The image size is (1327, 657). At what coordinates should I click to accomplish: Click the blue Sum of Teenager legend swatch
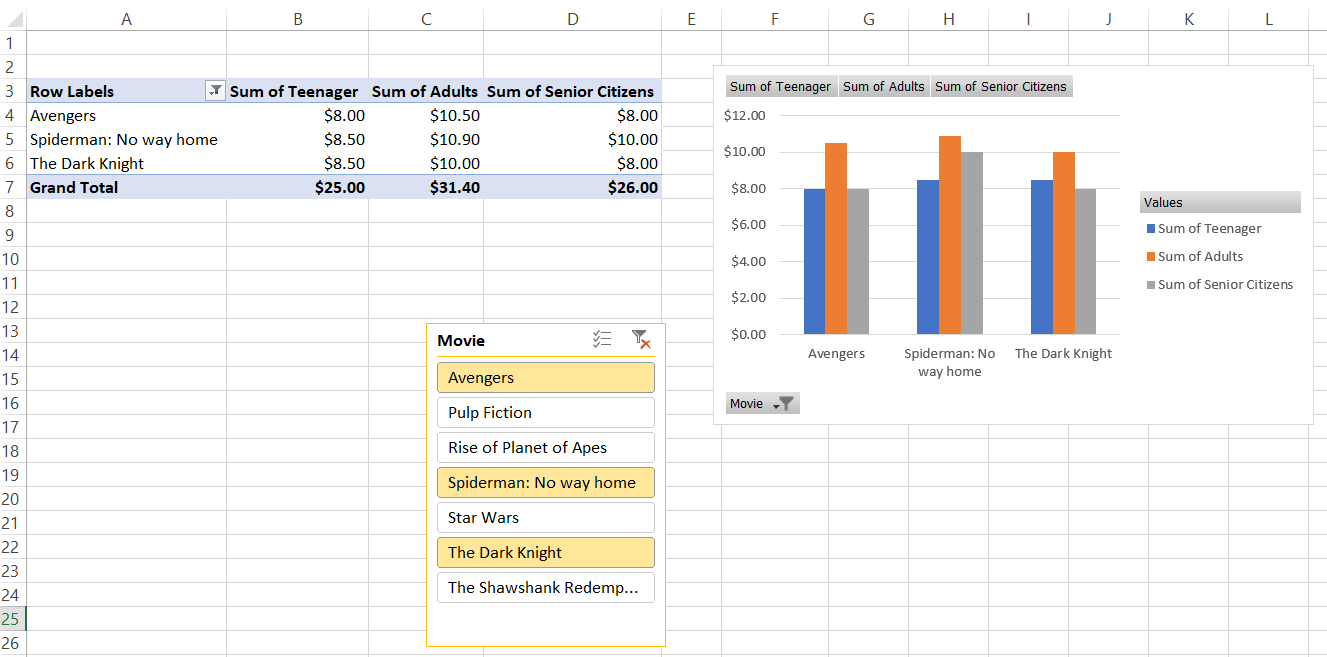coord(1151,229)
